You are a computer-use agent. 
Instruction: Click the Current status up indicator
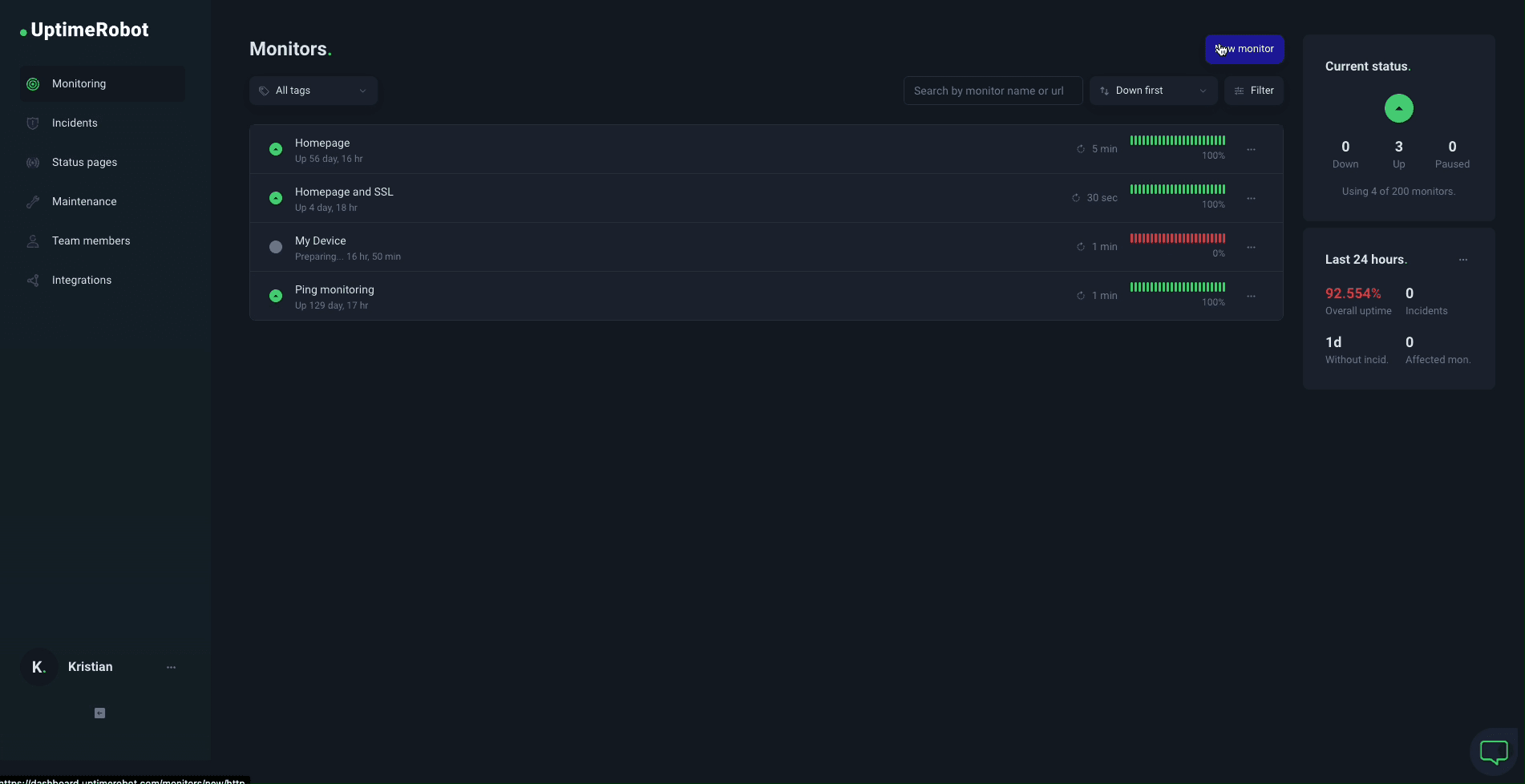click(x=1399, y=108)
